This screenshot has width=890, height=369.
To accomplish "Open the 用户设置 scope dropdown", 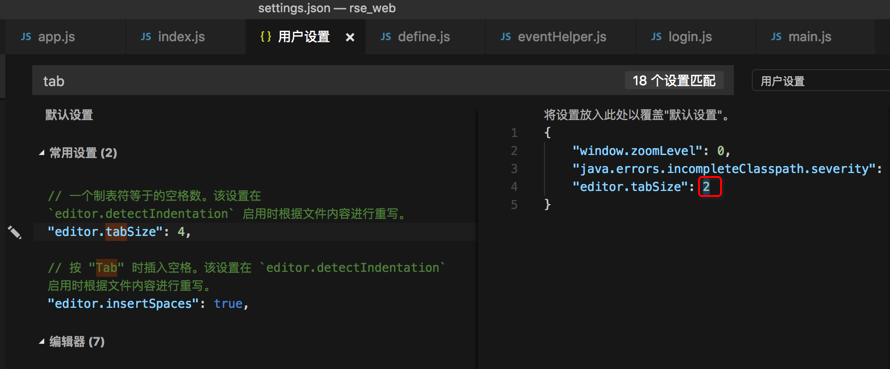I will pyautogui.click(x=821, y=81).
